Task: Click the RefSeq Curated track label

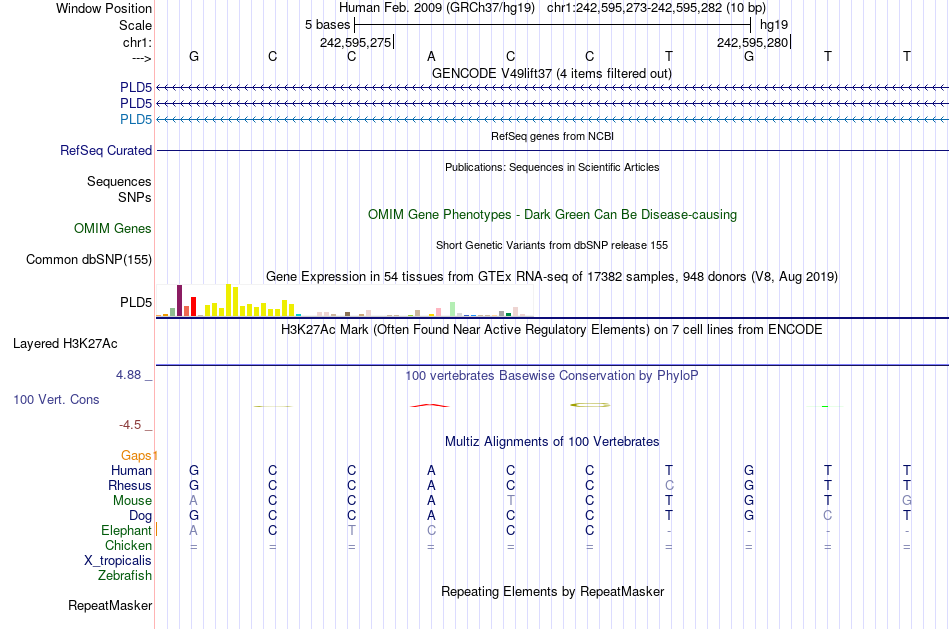Action: tap(106, 150)
